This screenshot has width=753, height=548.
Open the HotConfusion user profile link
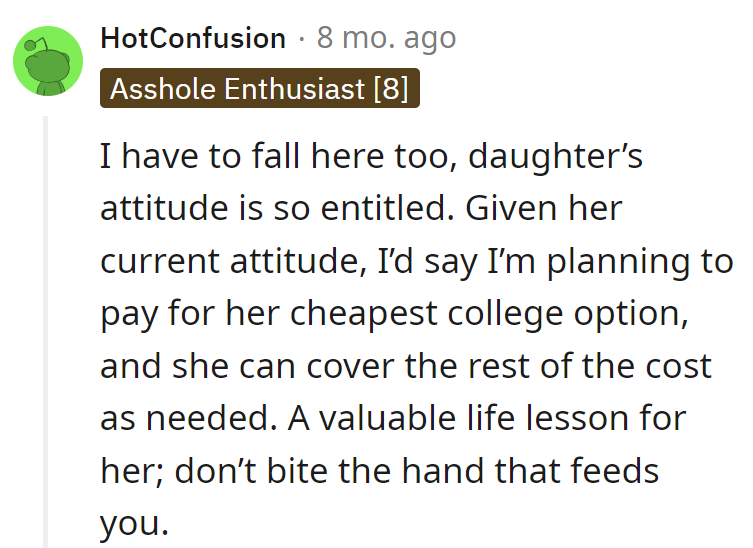(x=193, y=39)
